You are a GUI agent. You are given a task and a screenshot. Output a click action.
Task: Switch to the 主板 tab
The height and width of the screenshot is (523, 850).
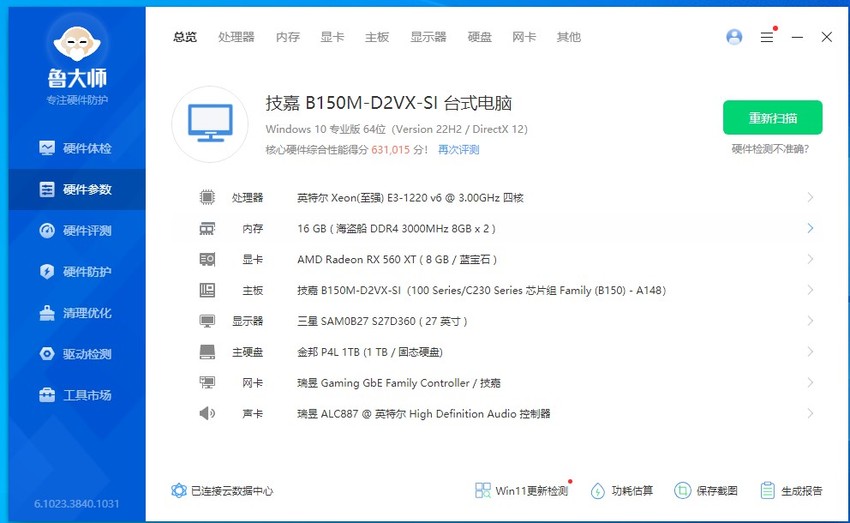click(x=377, y=37)
